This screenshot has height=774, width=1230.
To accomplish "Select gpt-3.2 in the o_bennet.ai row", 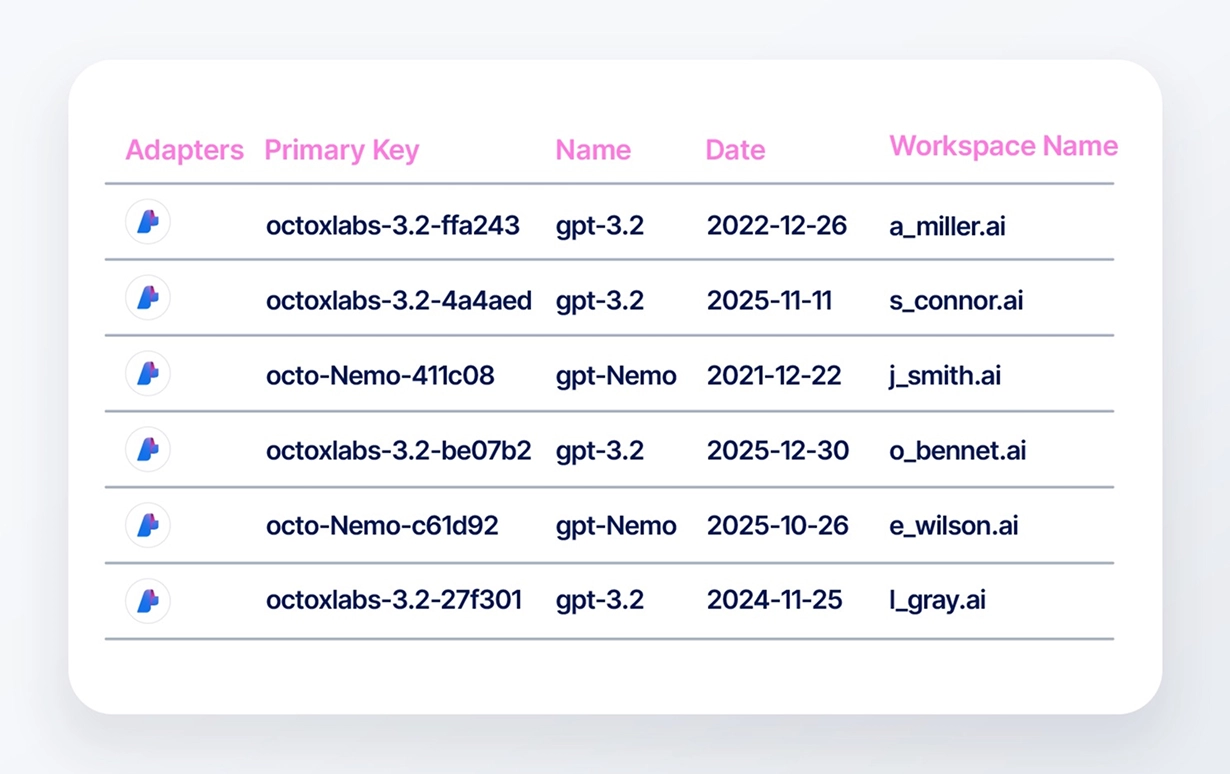I will 600,452.
